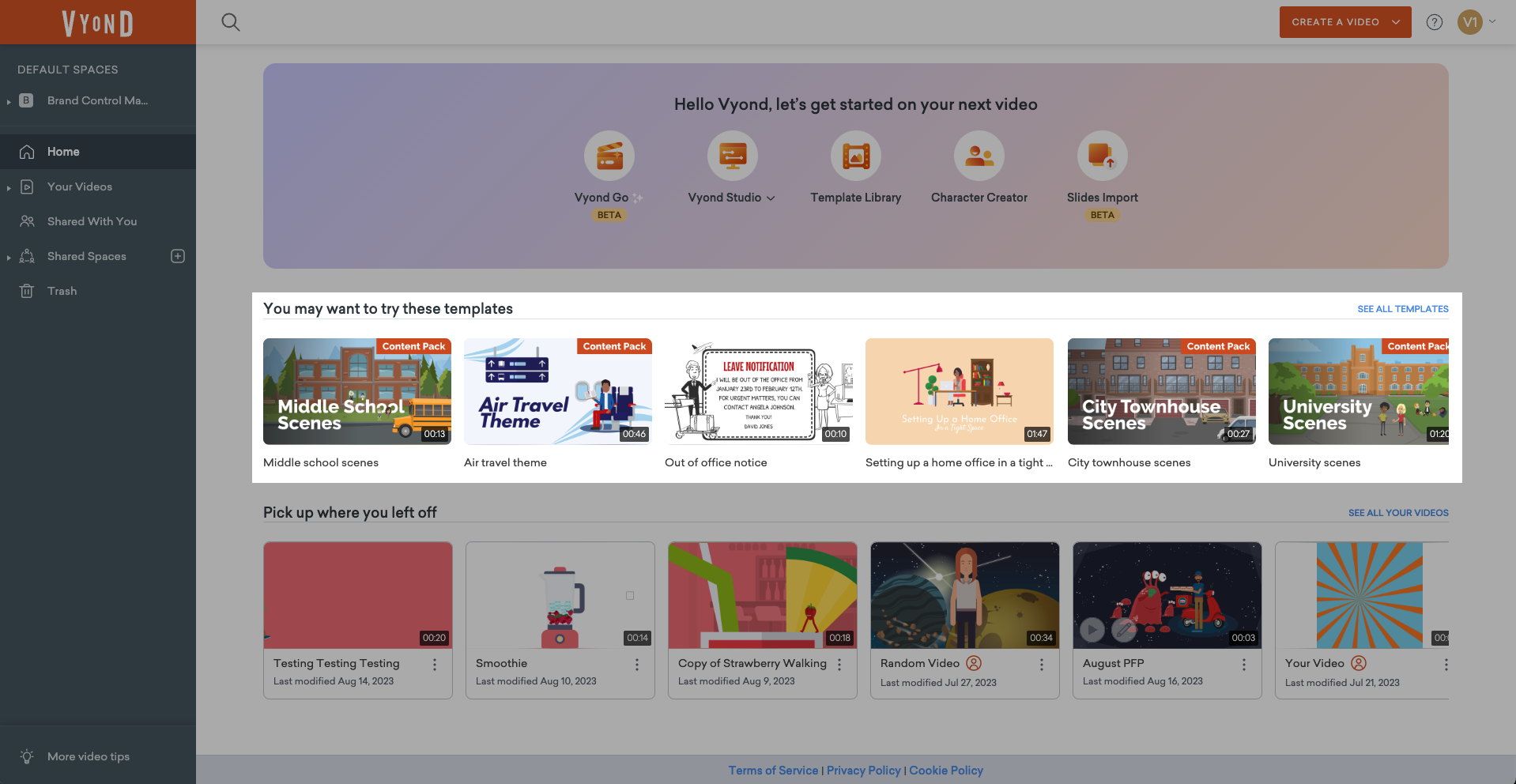
Task: Expand the Shared Spaces tree arrow
Action: tap(9, 257)
